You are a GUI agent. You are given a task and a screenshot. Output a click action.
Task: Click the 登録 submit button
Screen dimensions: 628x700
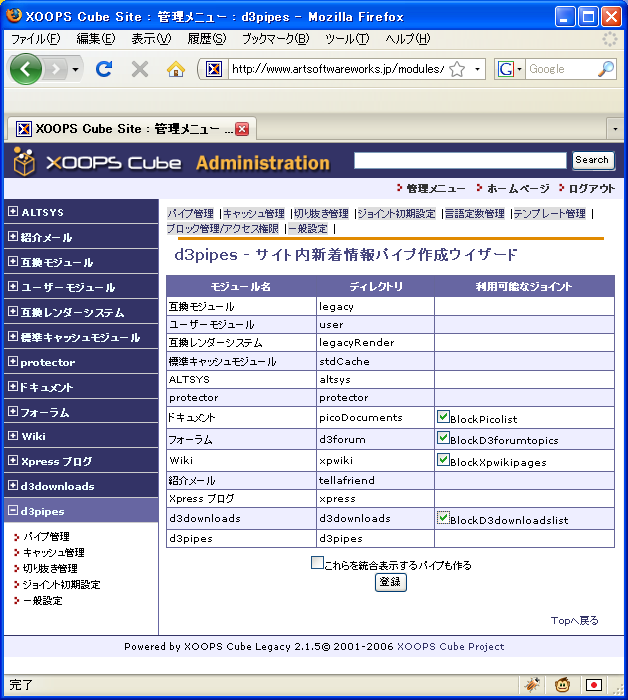(391, 582)
